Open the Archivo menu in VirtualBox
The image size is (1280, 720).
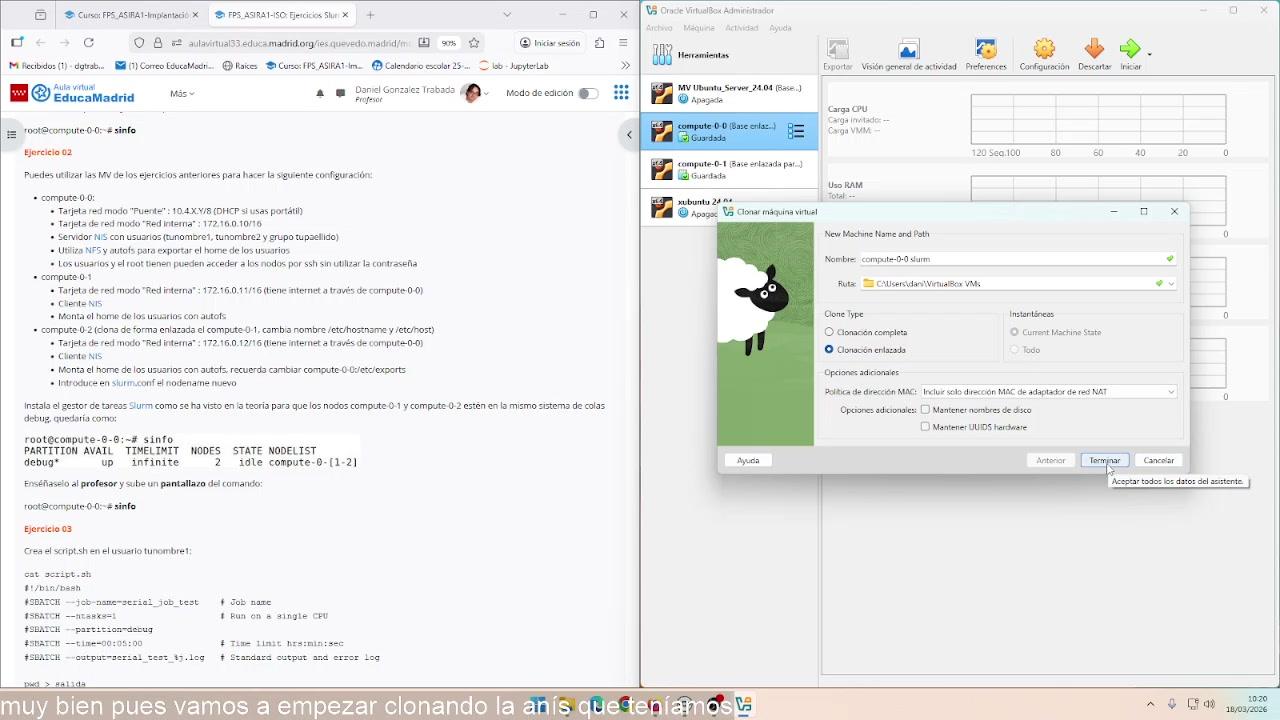tap(659, 28)
